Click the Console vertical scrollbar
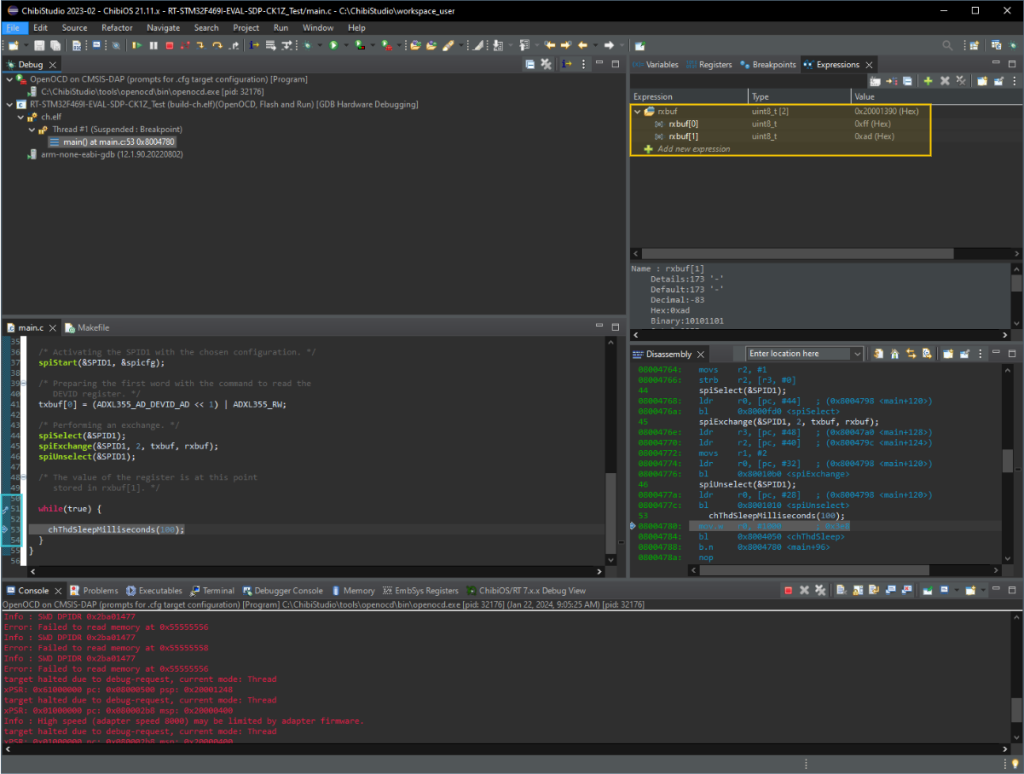 1016,677
